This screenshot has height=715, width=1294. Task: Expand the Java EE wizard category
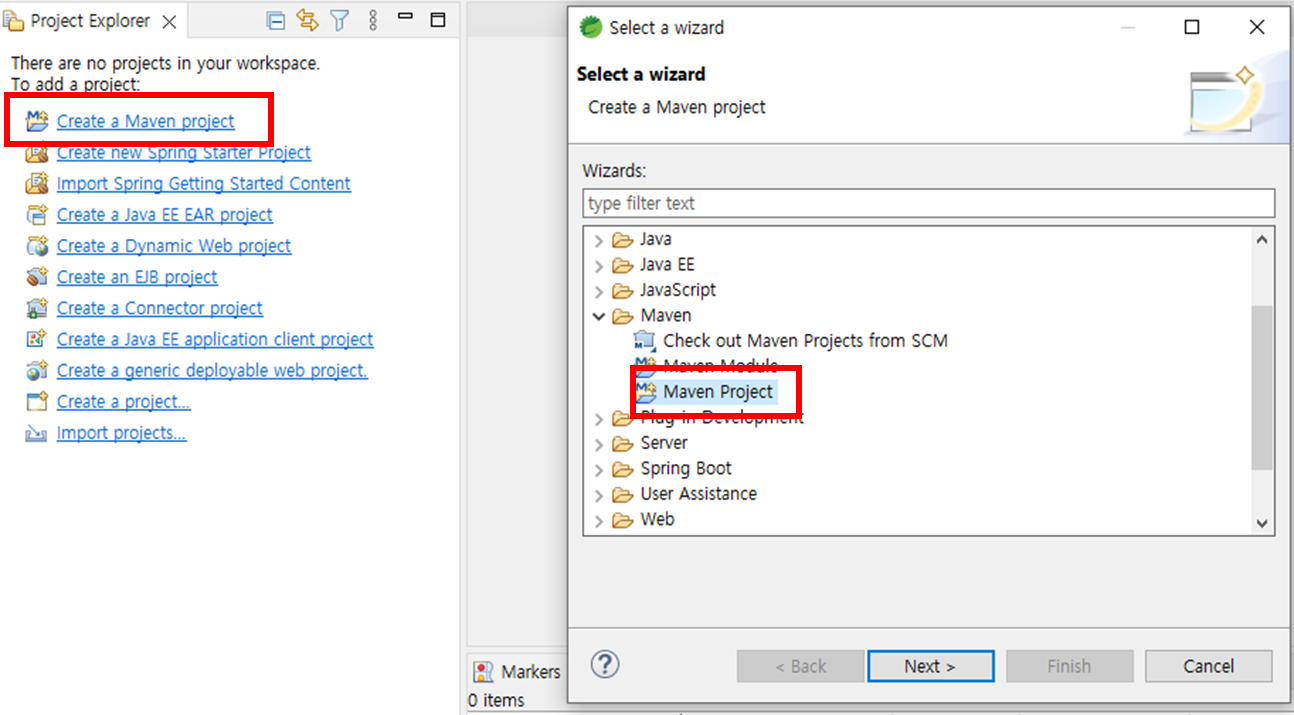(598, 265)
